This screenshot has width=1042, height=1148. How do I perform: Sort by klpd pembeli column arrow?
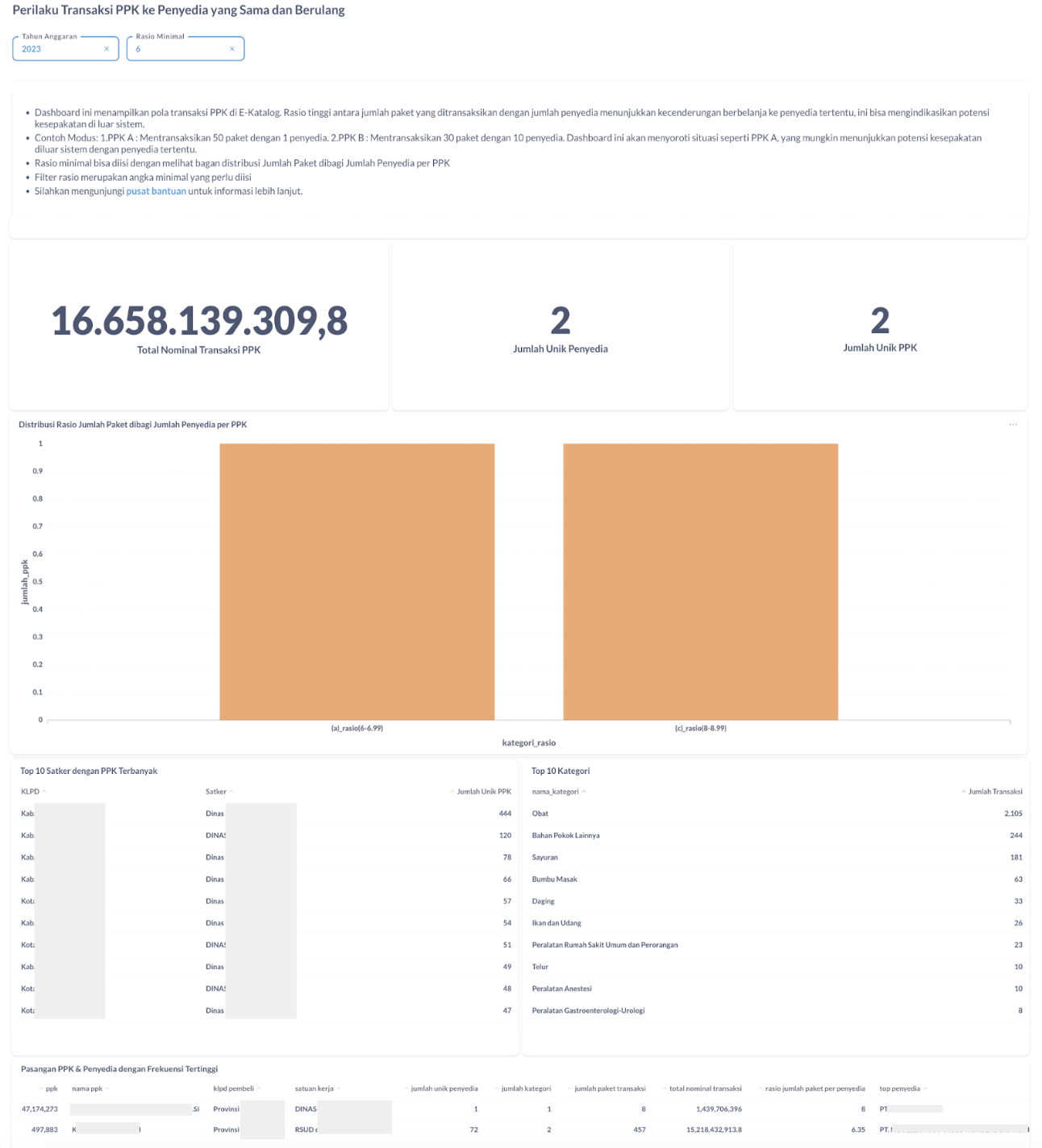coord(259,1088)
